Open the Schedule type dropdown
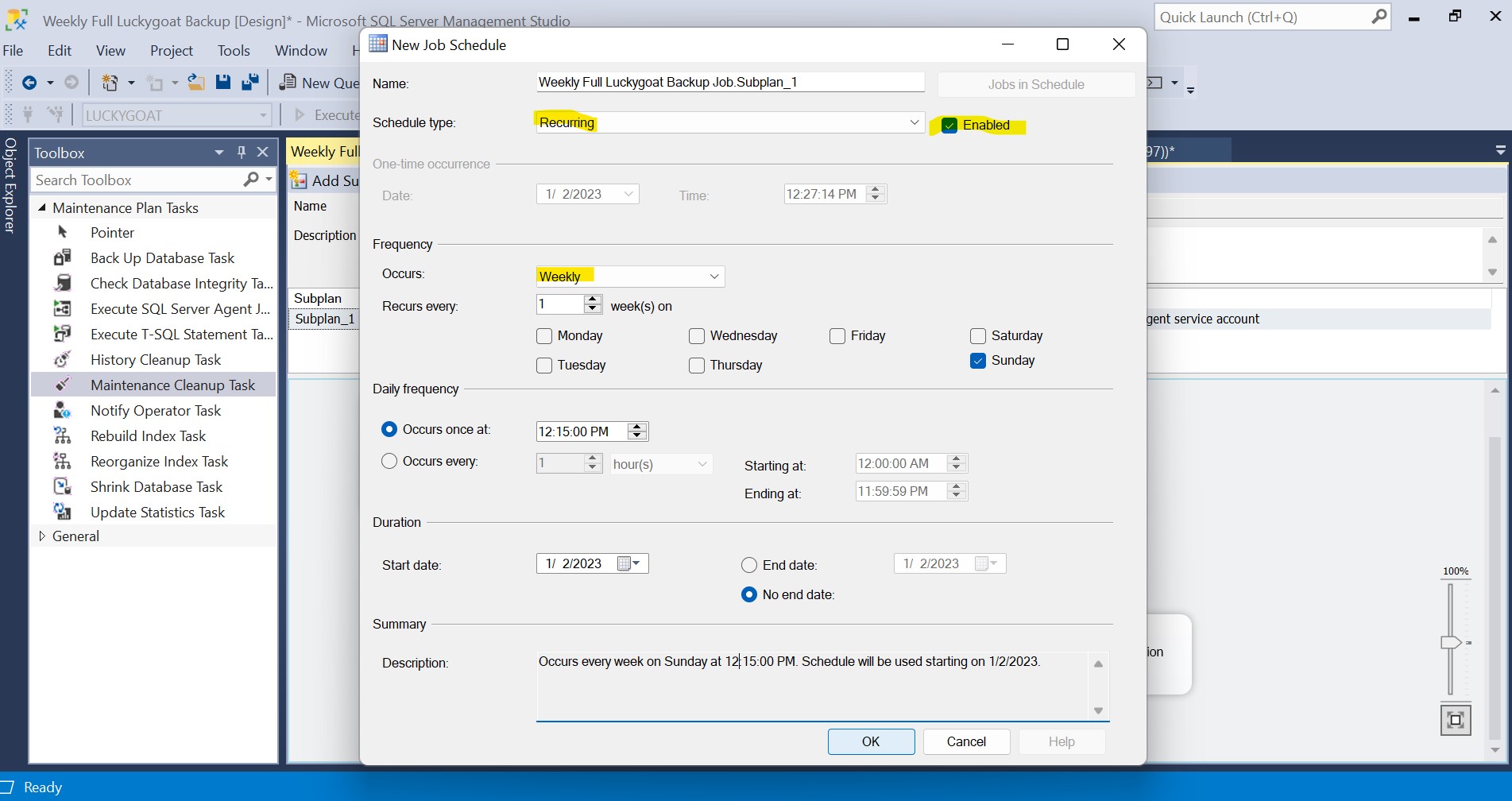The width and height of the screenshot is (1512, 801). tap(914, 122)
